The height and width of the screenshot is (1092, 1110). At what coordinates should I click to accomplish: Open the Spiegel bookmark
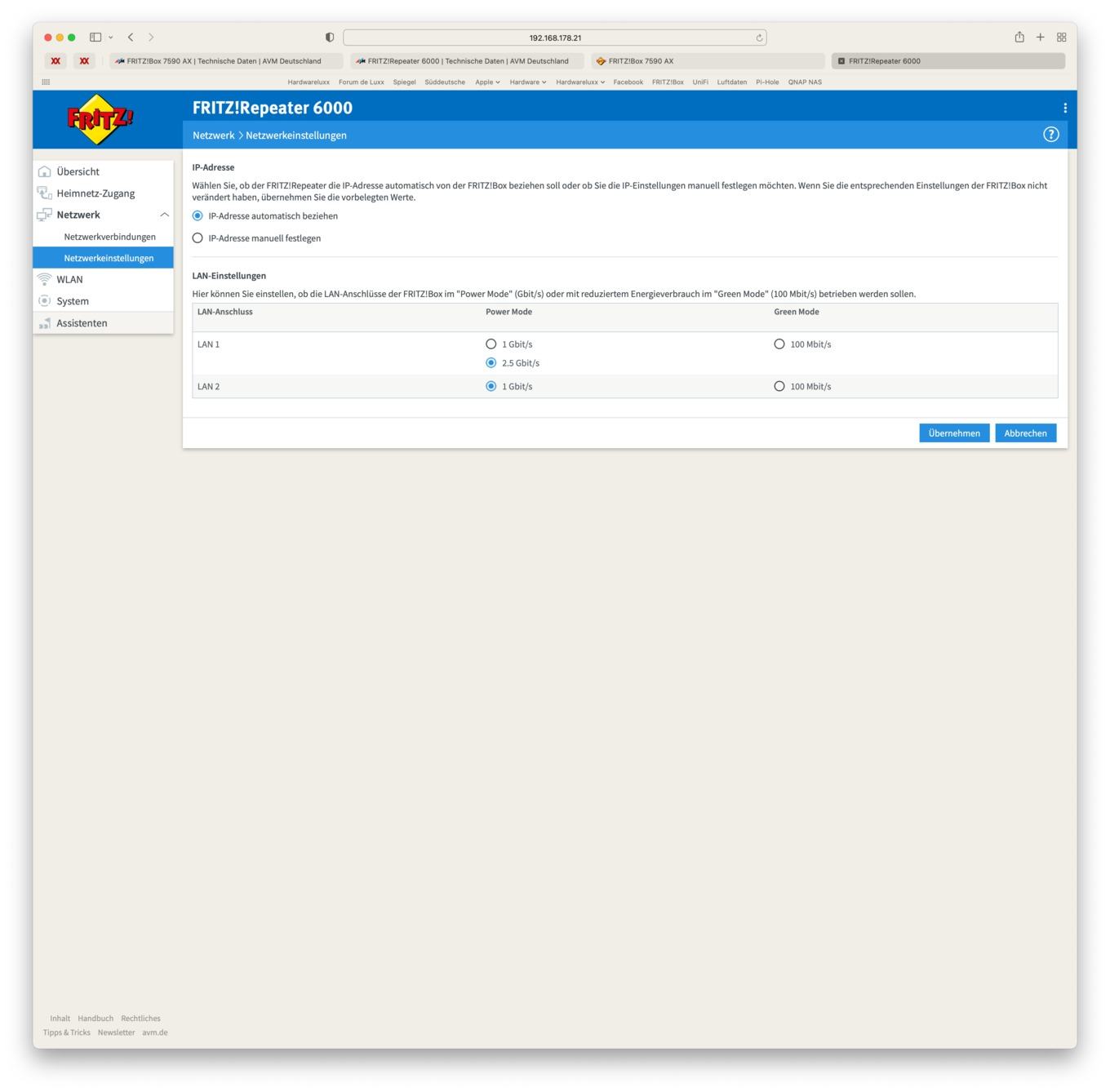click(404, 82)
